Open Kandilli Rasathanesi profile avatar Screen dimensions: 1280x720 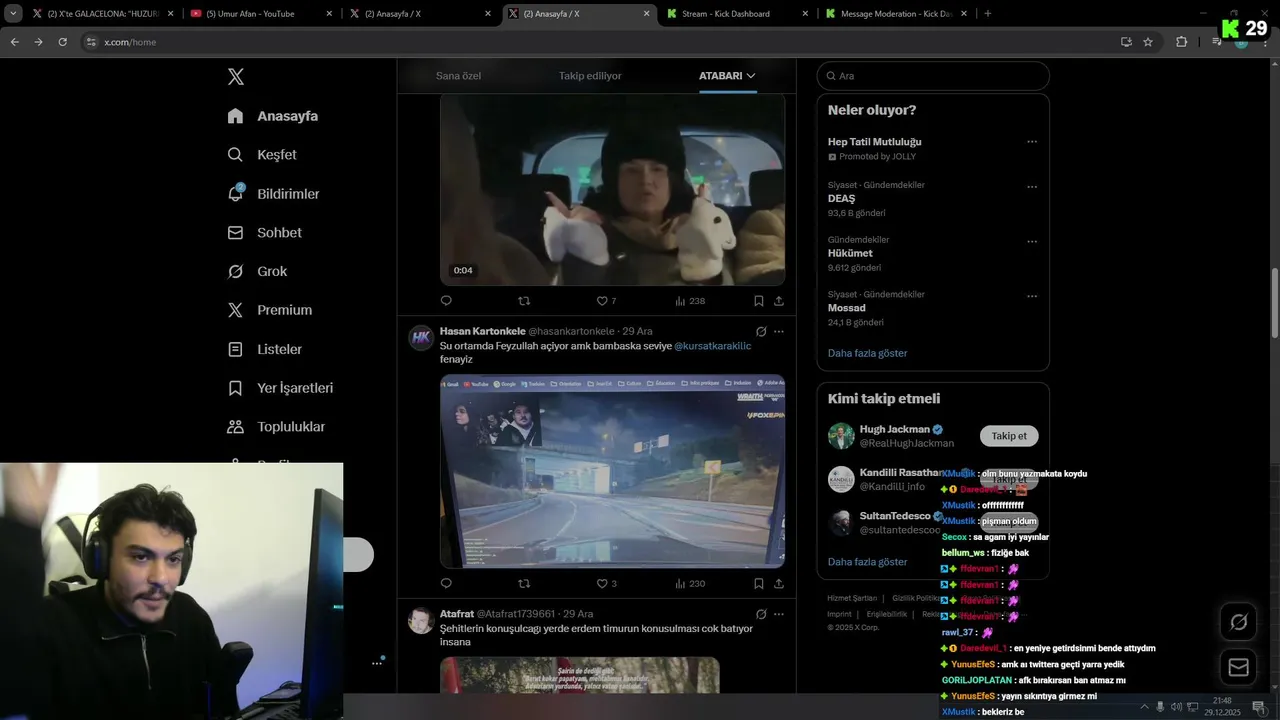coord(841,479)
